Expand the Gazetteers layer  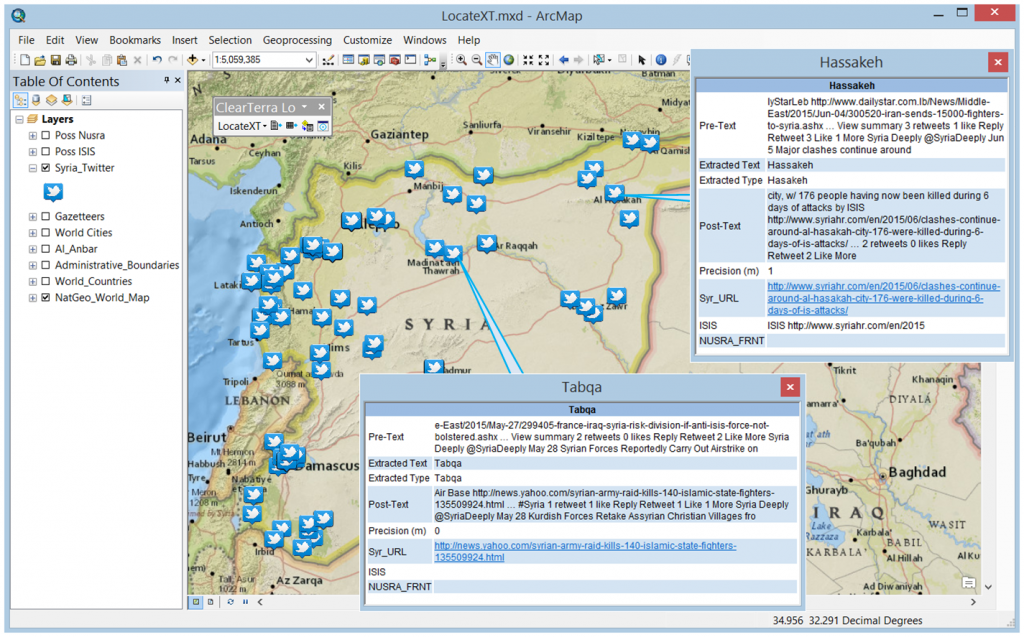tap(33, 216)
